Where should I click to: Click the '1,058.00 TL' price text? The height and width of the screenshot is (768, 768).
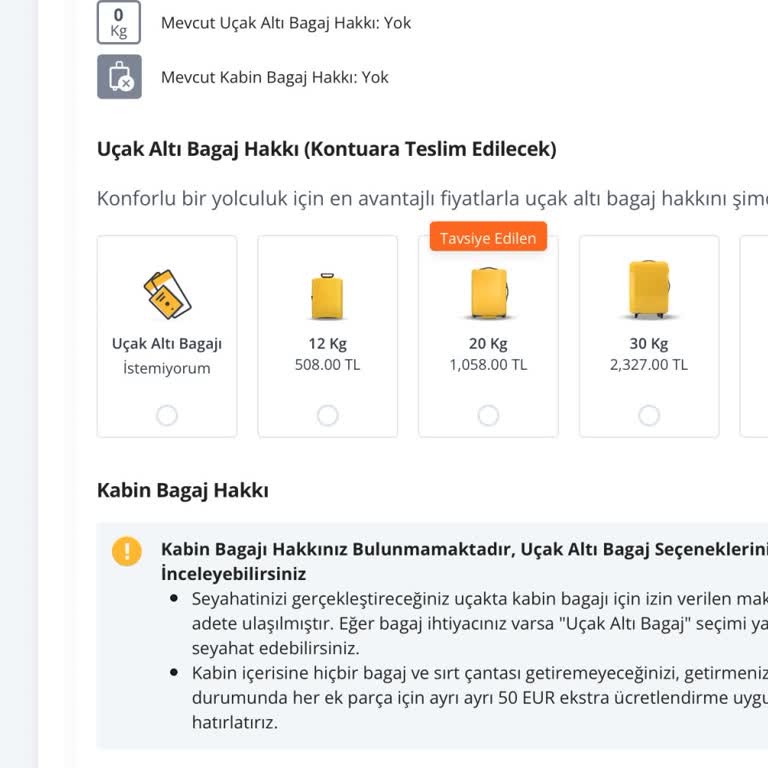[x=488, y=365]
